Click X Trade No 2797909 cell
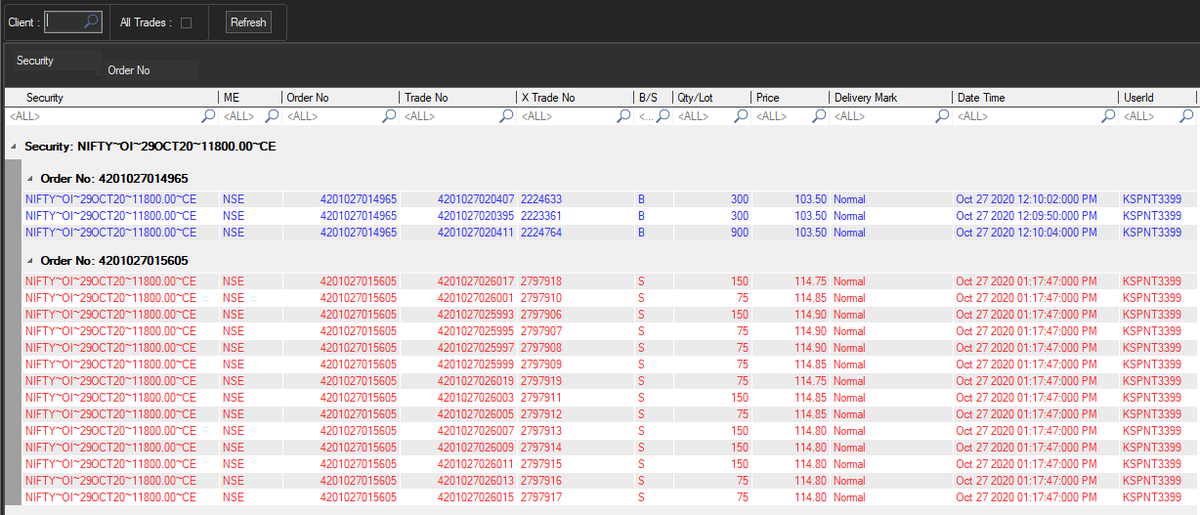 (575, 364)
